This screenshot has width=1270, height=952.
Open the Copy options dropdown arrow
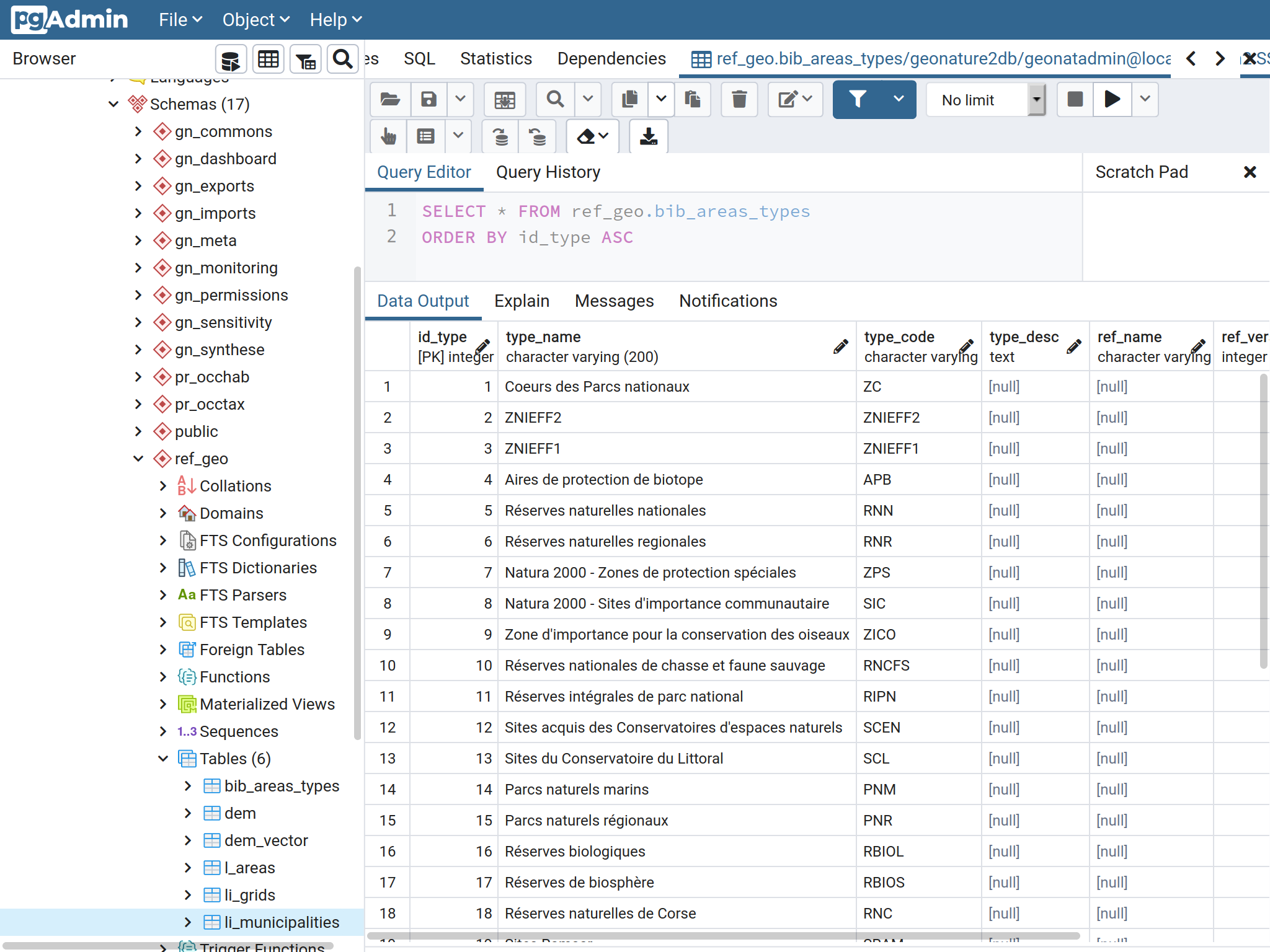(x=661, y=99)
